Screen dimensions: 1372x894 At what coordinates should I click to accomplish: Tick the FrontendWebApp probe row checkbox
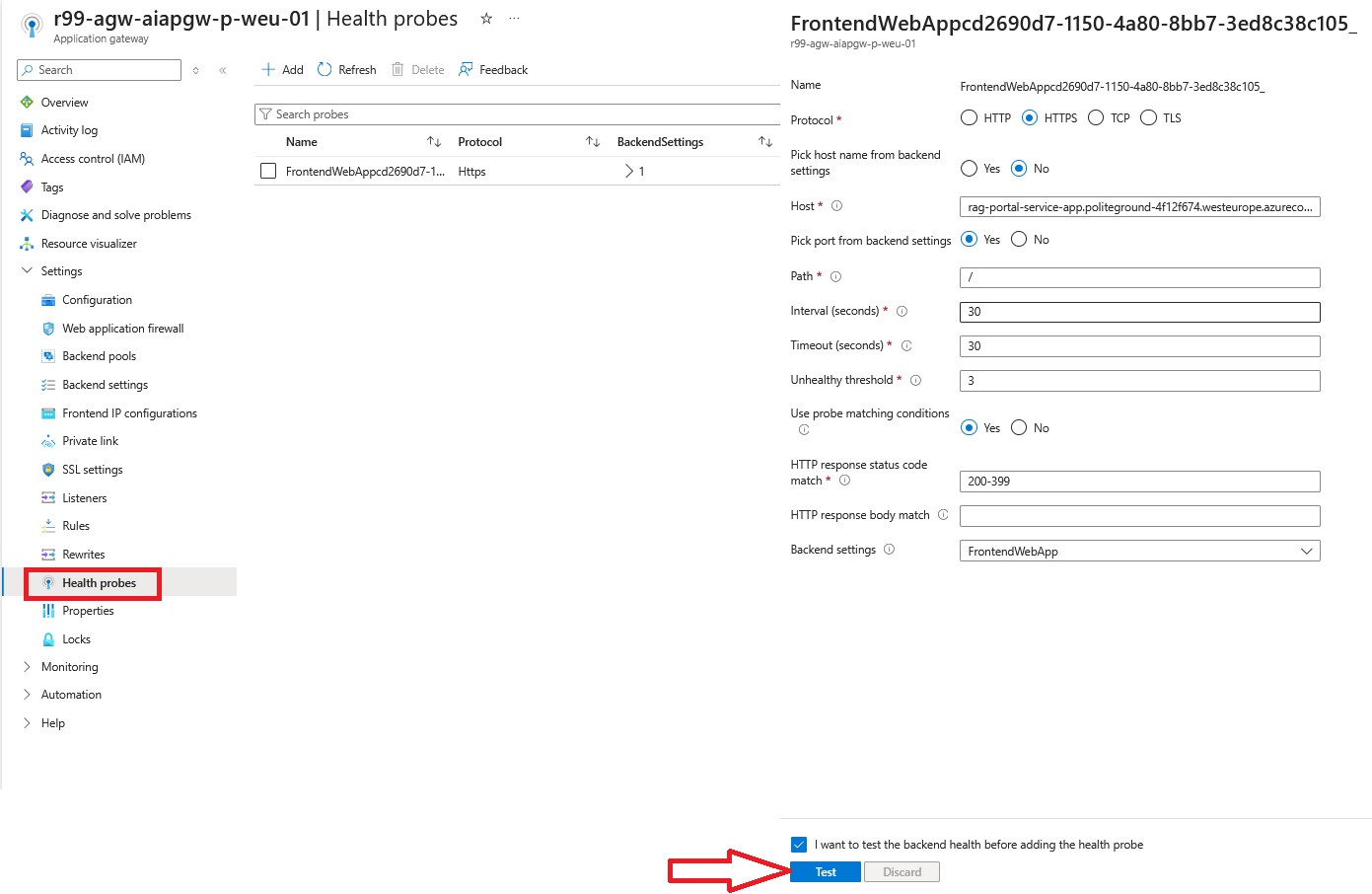tap(268, 172)
